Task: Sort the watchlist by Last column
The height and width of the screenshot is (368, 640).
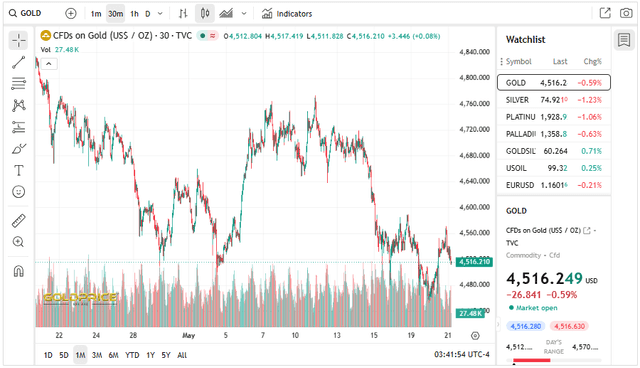Action: [x=560, y=62]
